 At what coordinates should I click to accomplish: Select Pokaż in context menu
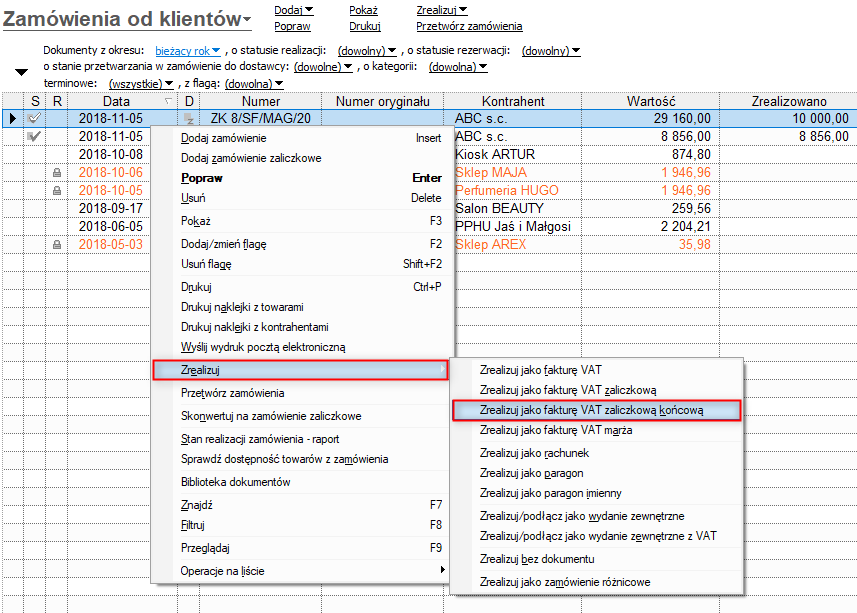click(301, 221)
